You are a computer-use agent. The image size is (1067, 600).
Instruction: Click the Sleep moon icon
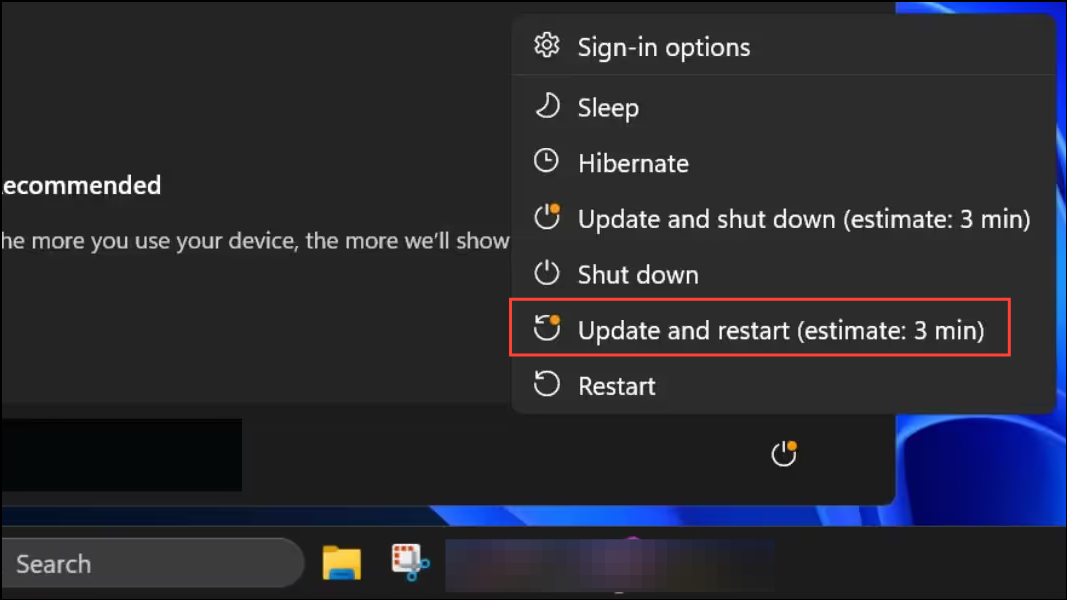tap(547, 106)
